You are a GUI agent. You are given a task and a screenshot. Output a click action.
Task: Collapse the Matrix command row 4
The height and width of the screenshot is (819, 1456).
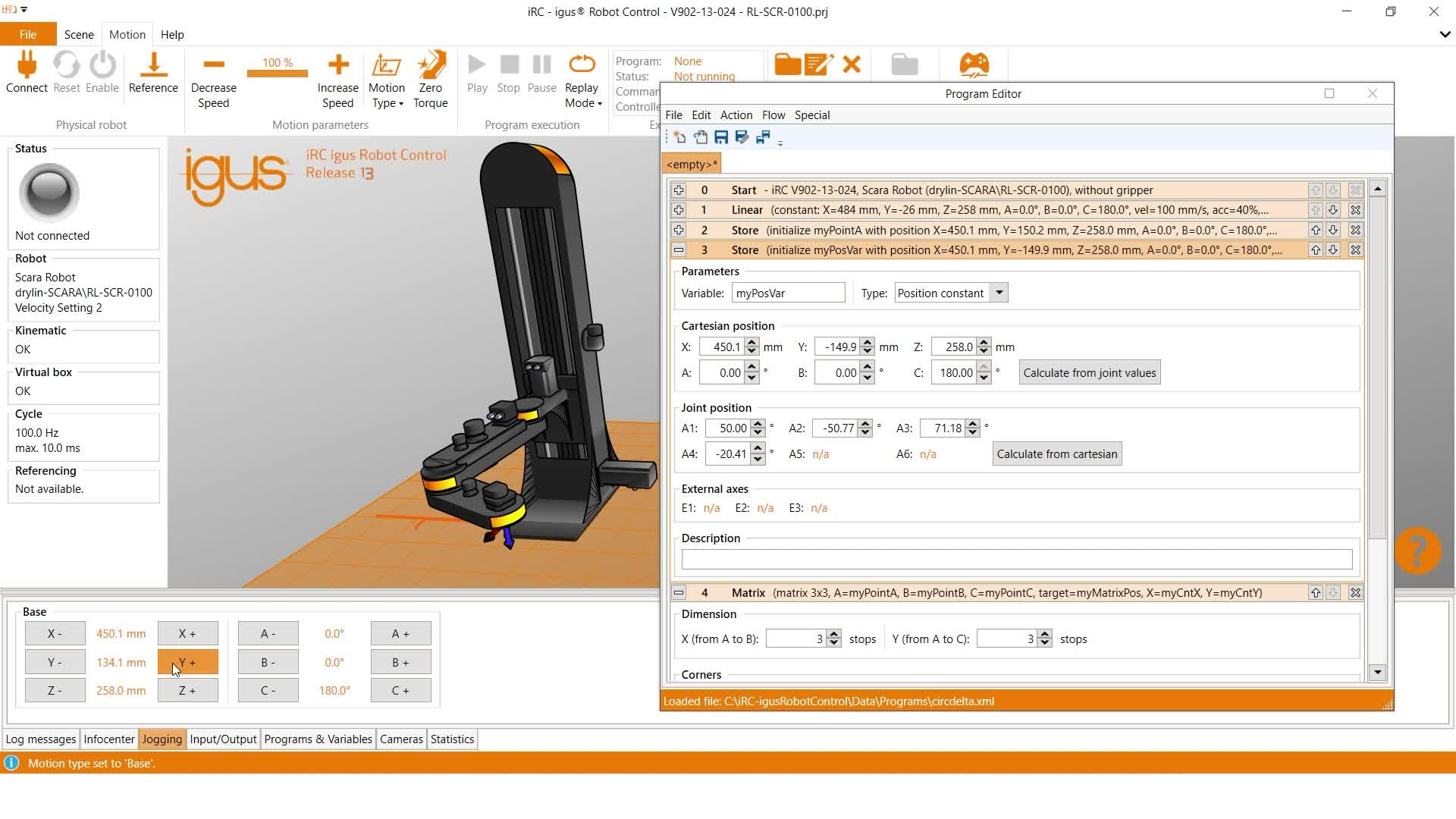(x=679, y=592)
